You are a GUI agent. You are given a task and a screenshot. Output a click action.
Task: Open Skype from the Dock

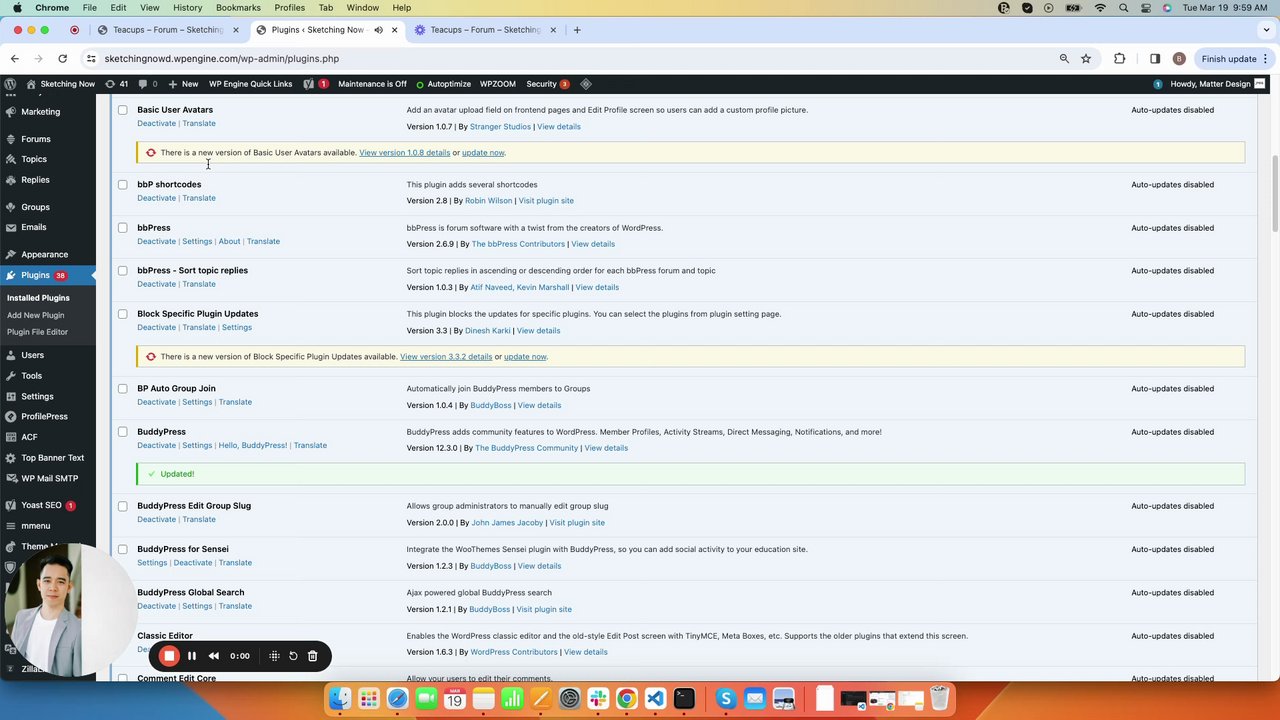pos(726,698)
